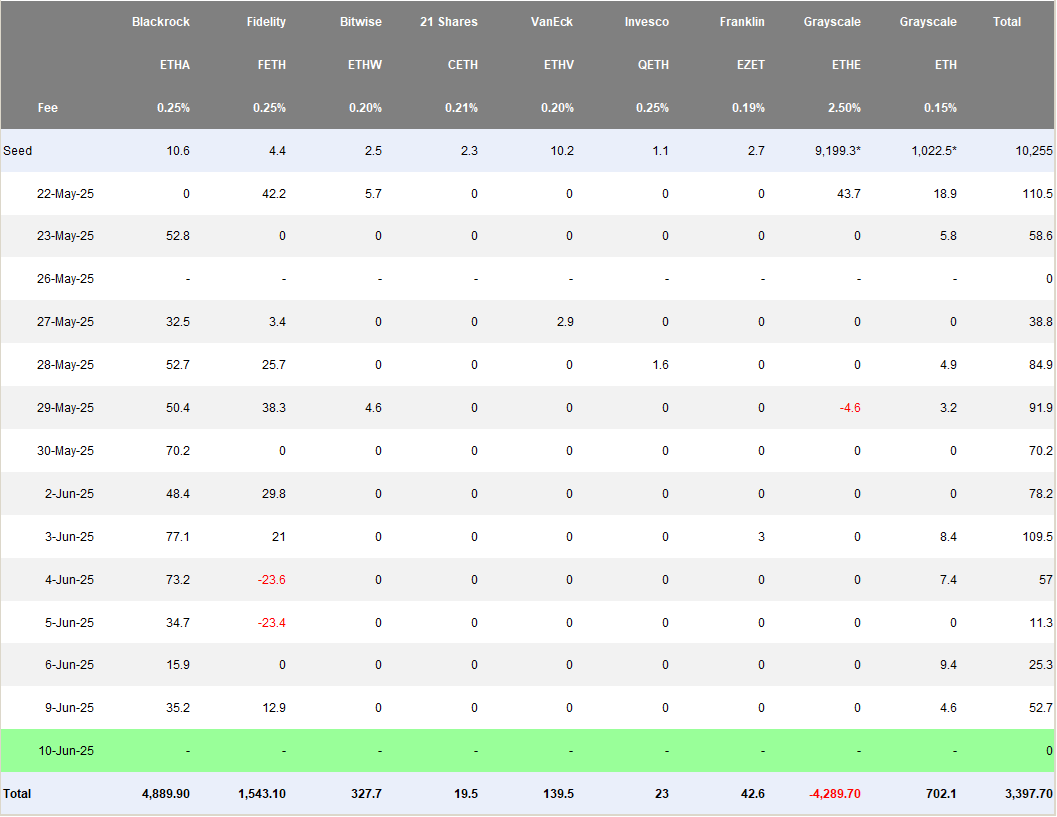1057x817 pixels.
Task: Click the 23-May-25 date cell
Action: (65, 236)
